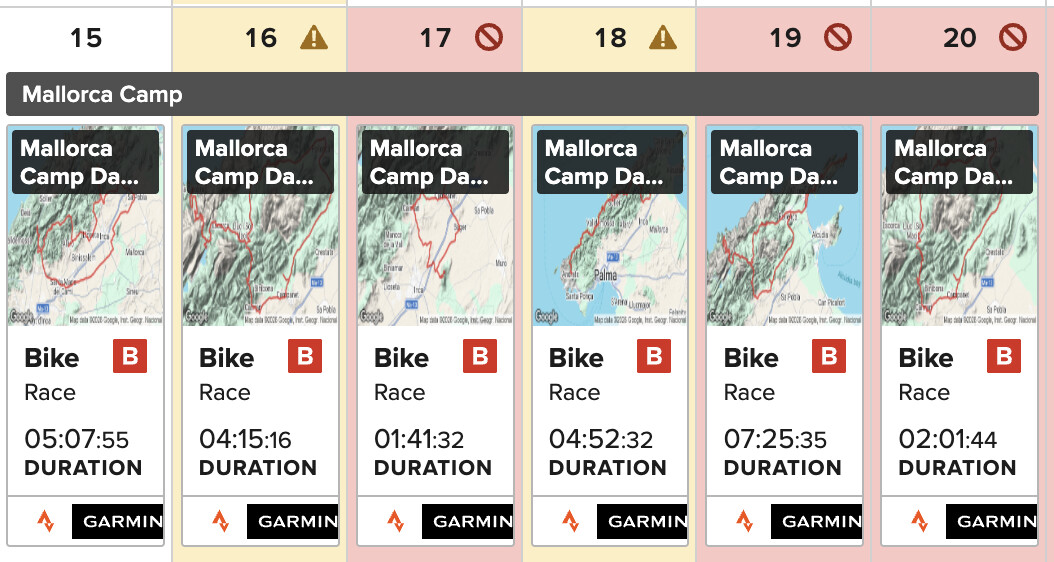1054x562 pixels.
Task: Click the prohibited circle icon on day 20
Action: [x=1013, y=38]
